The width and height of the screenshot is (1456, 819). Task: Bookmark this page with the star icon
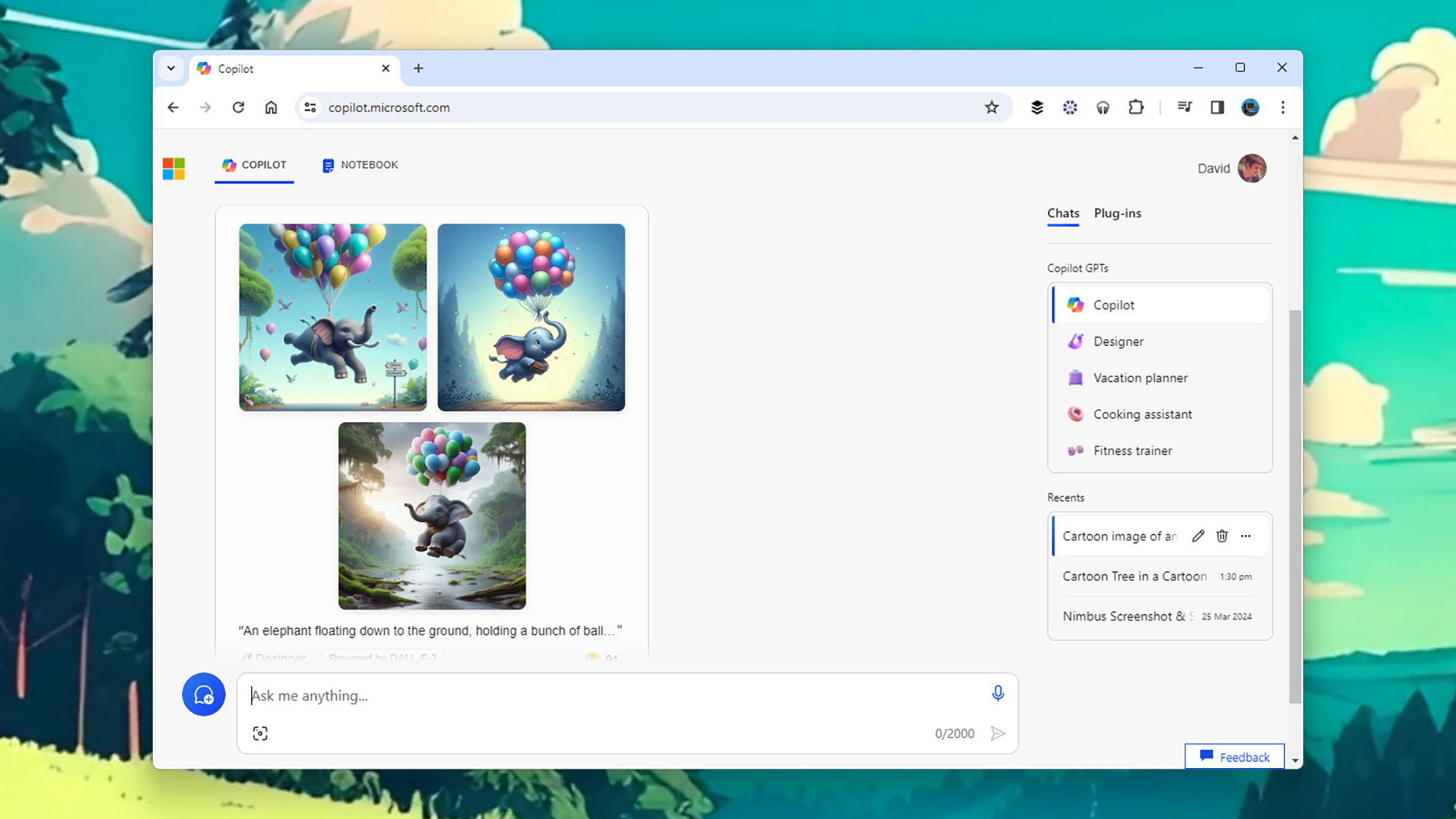click(x=992, y=108)
